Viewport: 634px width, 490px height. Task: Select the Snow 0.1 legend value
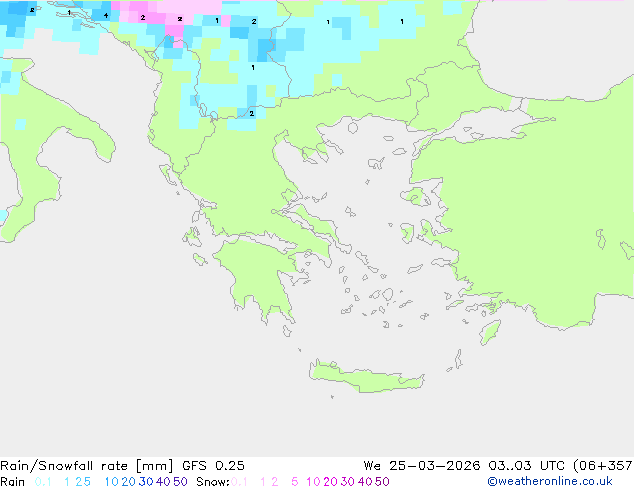(239, 482)
